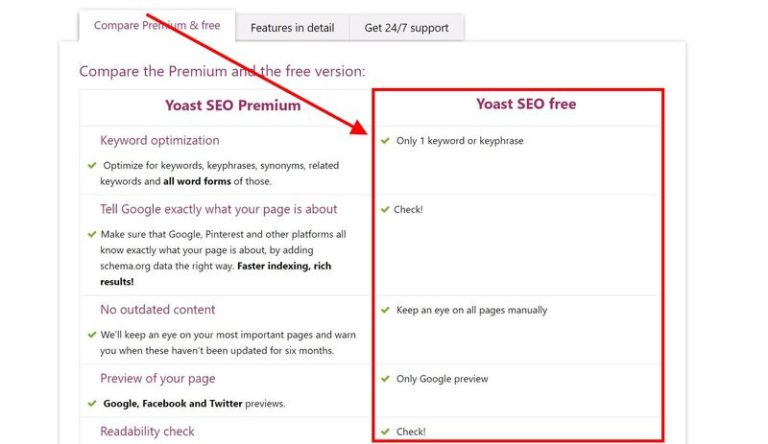This screenshot has height=444, width=768.
Task: Click the checkmark next to first free Check!
Action: pyautogui.click(x=385, y=210)
